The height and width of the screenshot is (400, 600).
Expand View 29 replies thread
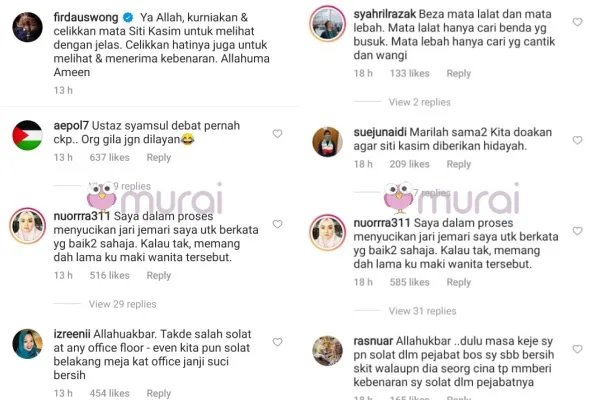coord(122,304)
